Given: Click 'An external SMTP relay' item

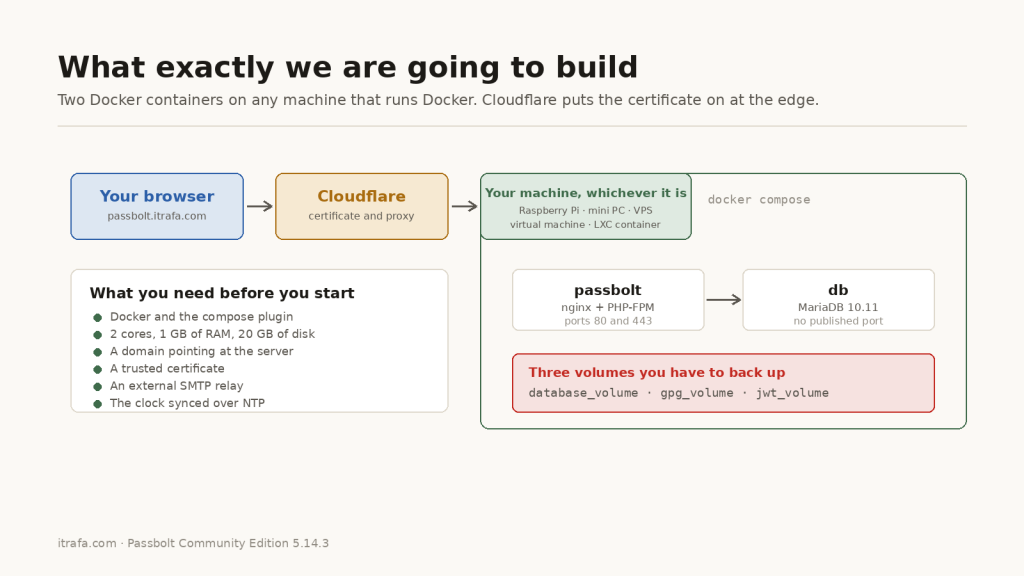Looking at the screenshot, I should point(176,386).
